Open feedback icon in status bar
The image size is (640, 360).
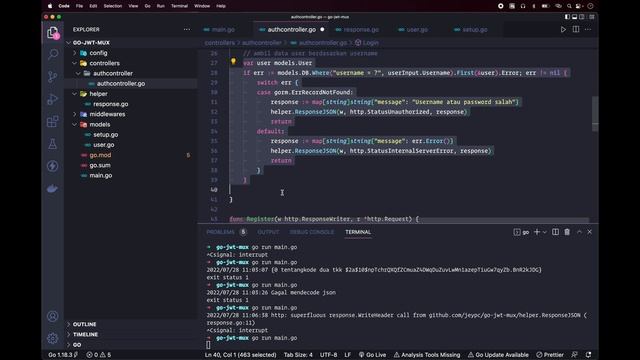click(575, 355)
